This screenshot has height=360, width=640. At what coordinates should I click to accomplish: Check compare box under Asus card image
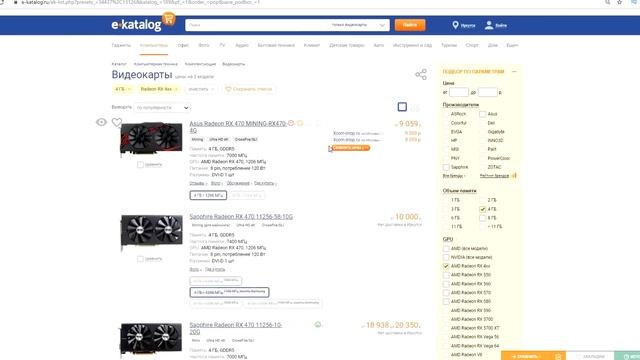click(x=140, y=164)
